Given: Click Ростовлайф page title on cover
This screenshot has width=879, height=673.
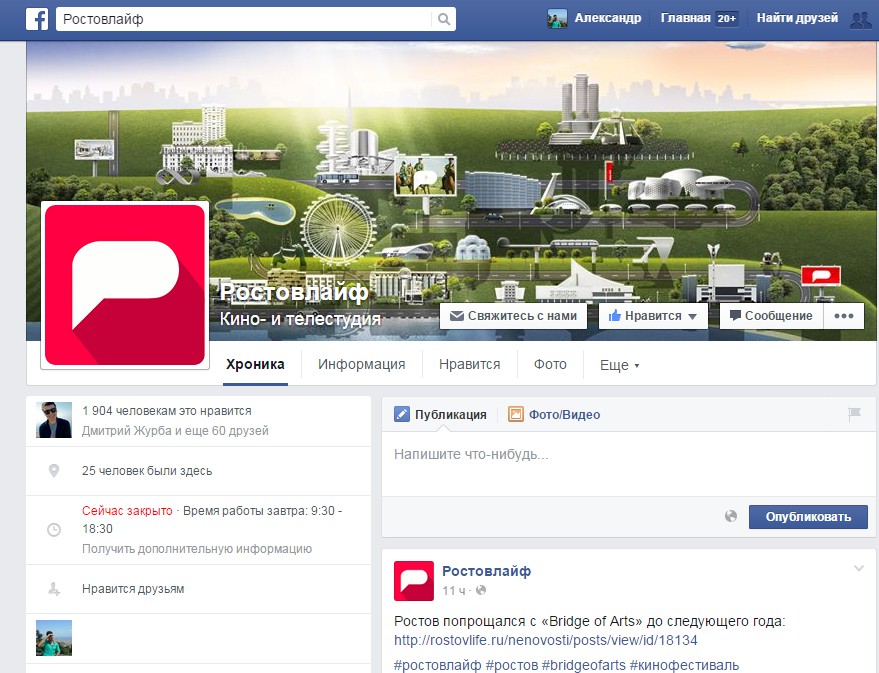Looking at the screenshot, I should 294,291.
